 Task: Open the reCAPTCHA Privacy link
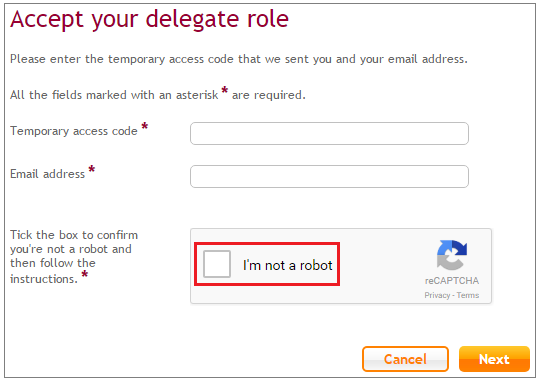[437, 295]
